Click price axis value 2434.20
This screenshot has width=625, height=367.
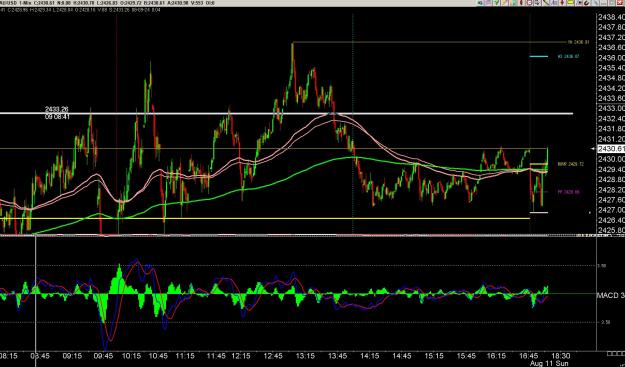611,88
